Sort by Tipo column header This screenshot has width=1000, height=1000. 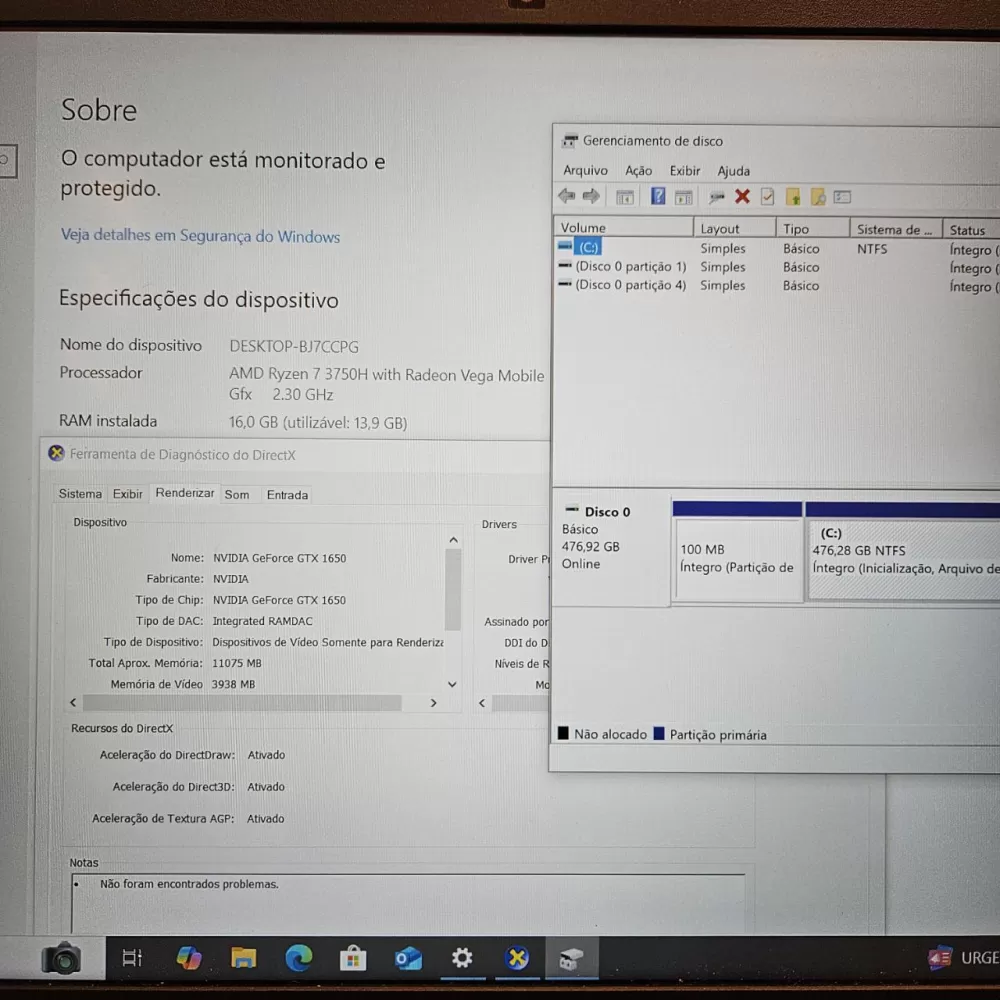(812, 229)
